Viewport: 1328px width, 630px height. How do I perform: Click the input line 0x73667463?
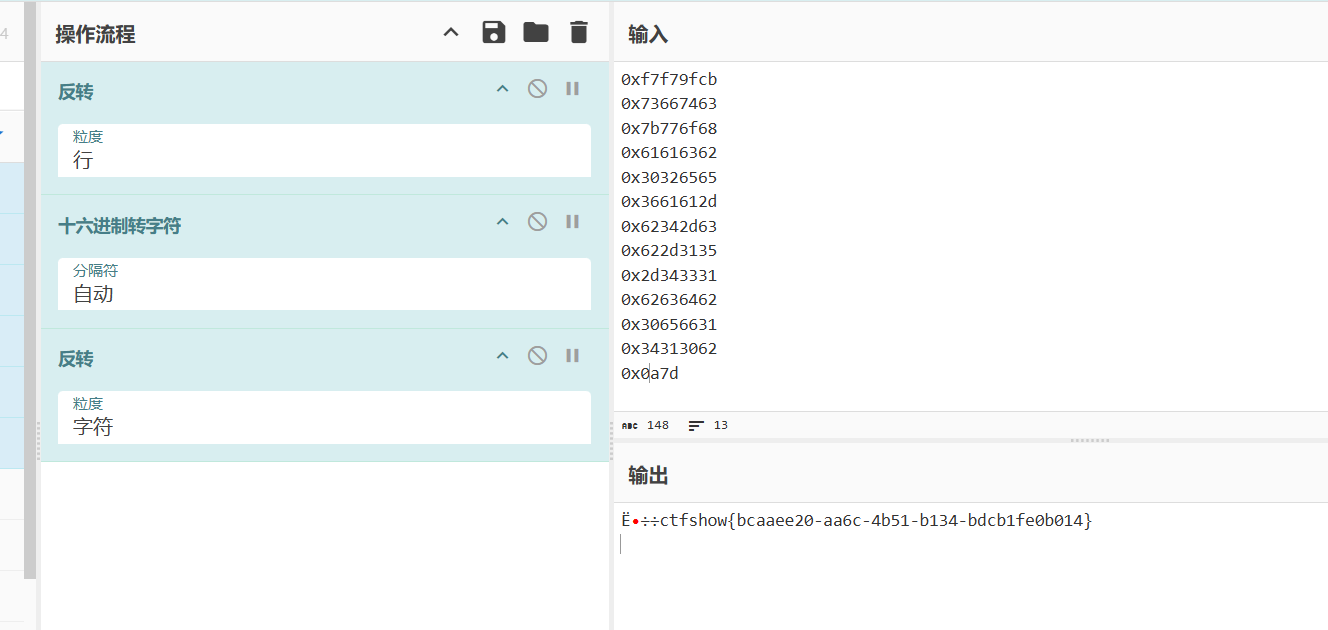[669, 104]
